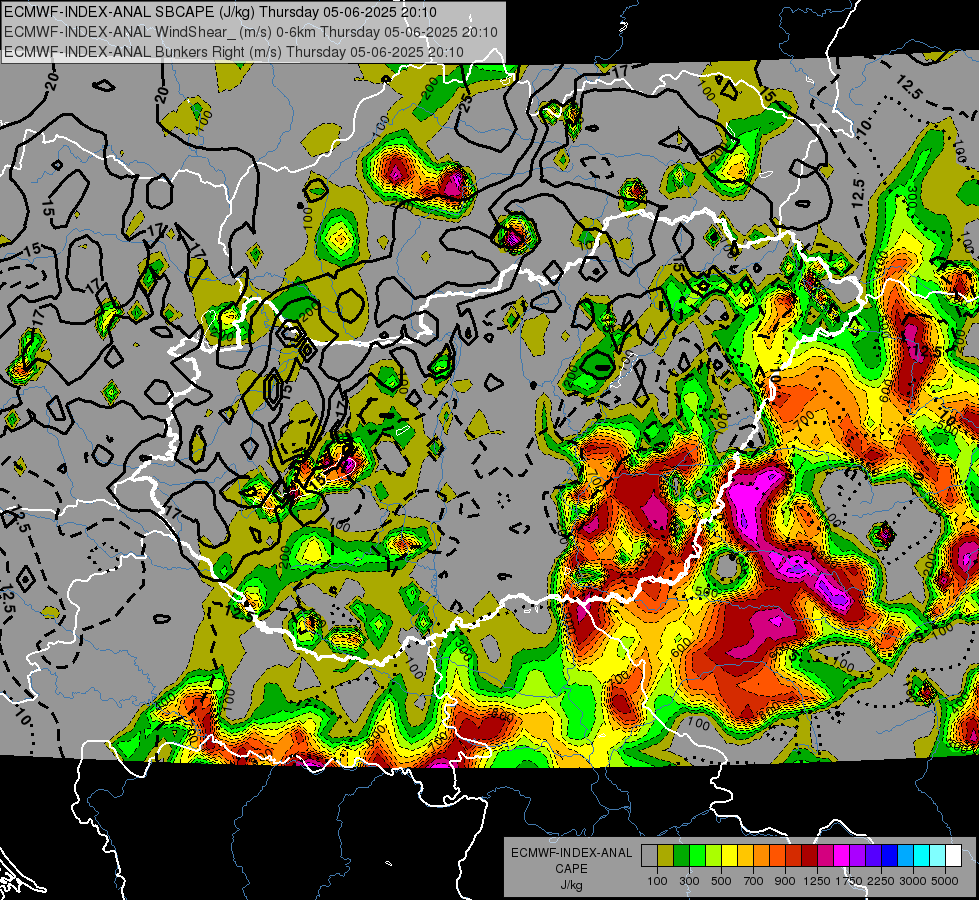The height and width of the screenshot is (900, 979).
Task: Pick the white legend swatch after 5000
Action: click(953, 856)
